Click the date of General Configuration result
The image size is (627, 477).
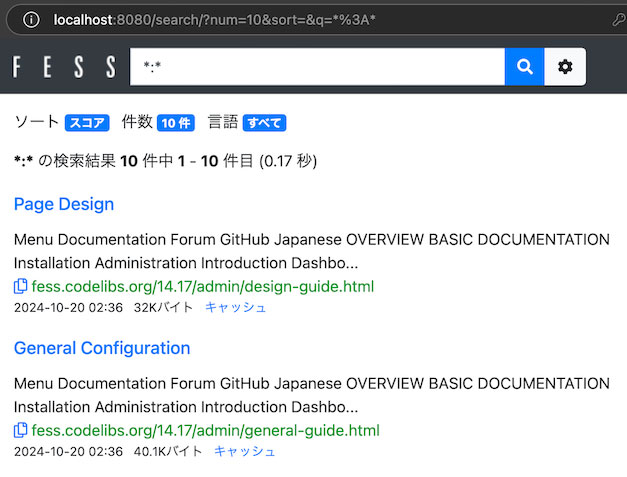click(68, 451)
